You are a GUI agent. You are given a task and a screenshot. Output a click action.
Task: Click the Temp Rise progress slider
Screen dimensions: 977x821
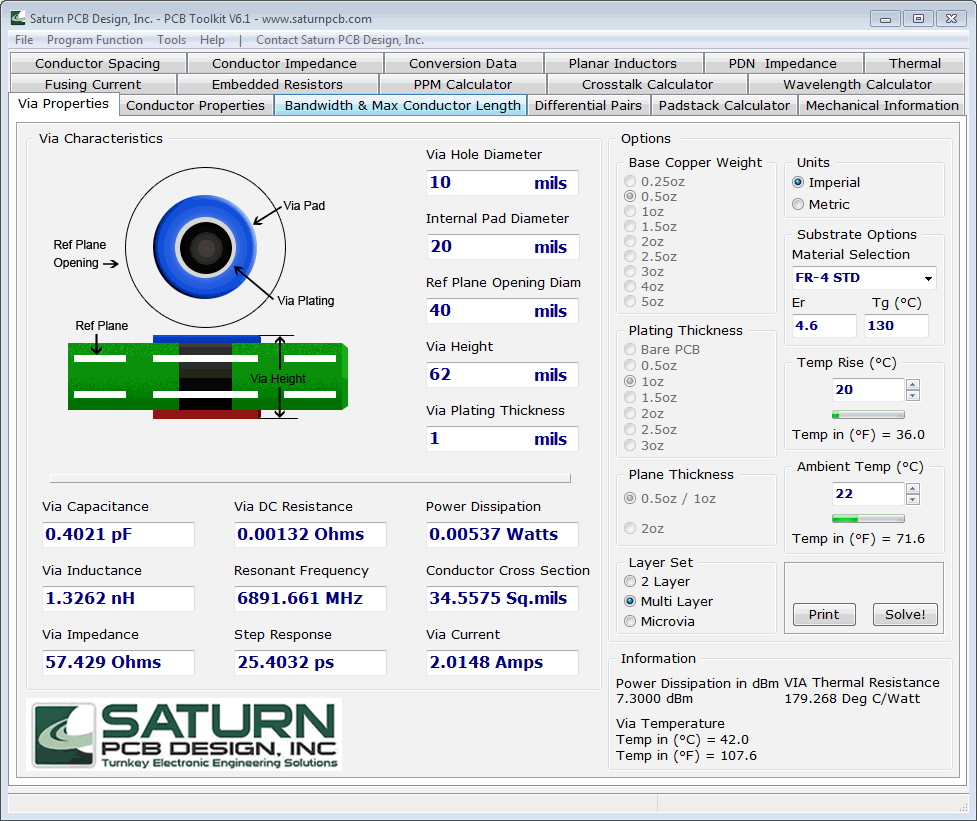pos(867,414)
